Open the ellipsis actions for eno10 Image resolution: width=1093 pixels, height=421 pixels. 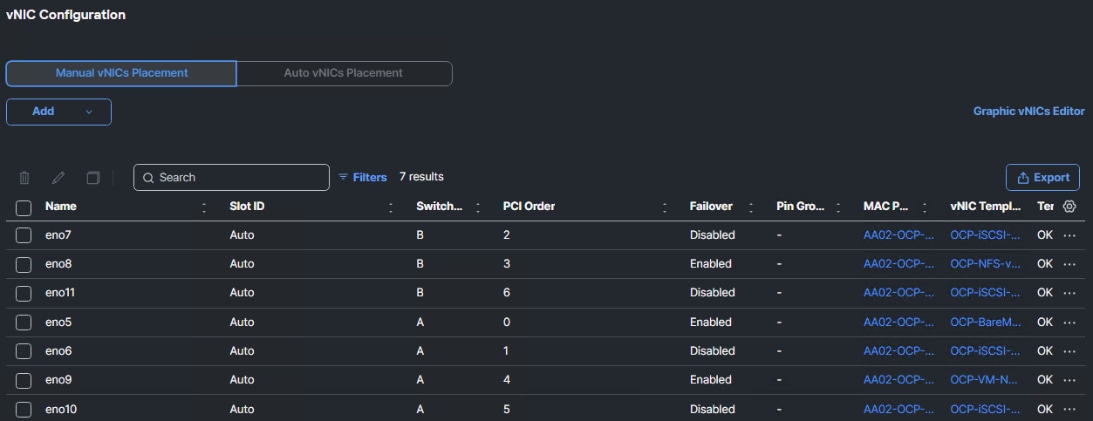(1069, 409)
